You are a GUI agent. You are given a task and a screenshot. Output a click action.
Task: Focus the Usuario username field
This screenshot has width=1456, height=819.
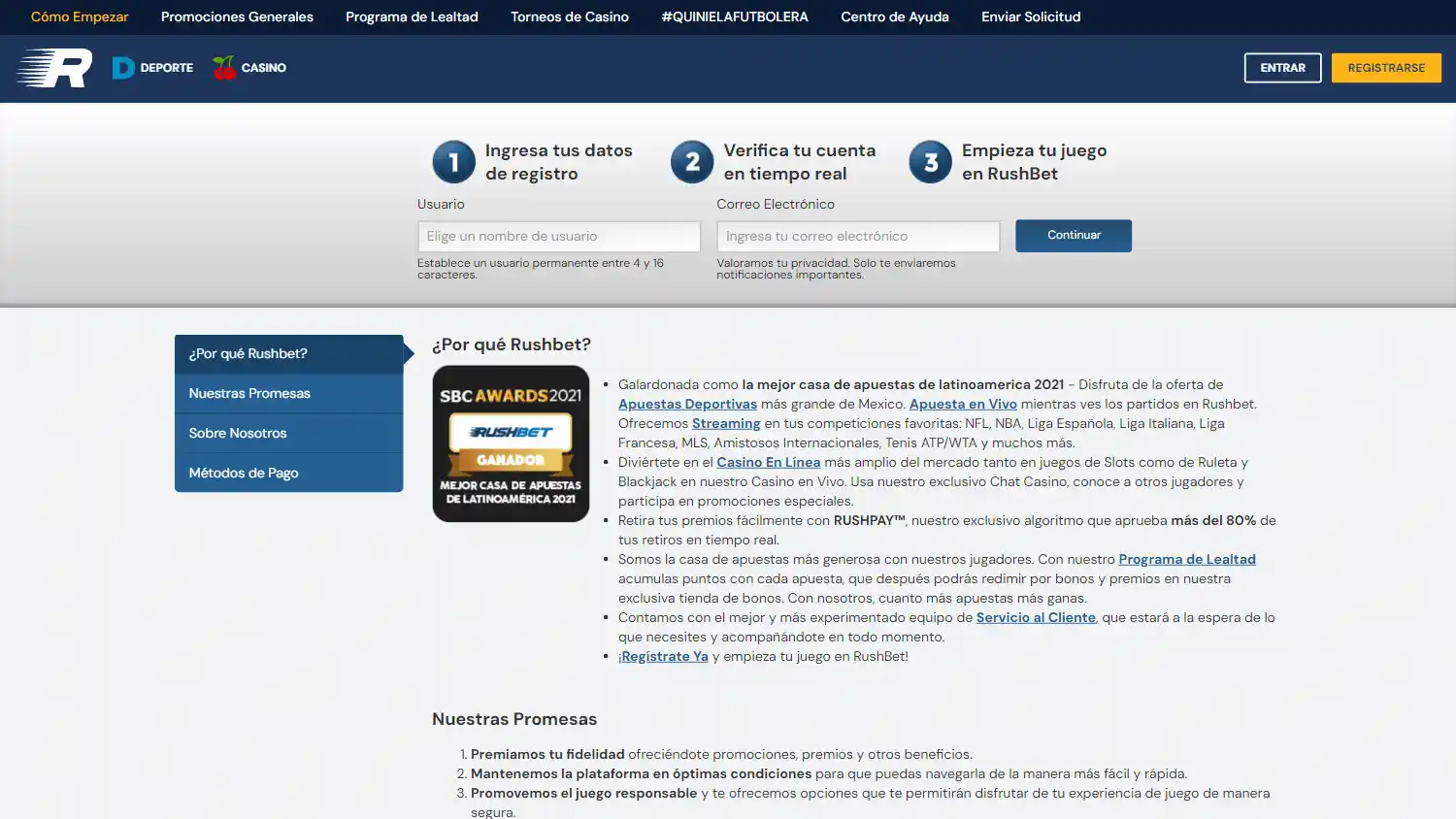point(559,237)
